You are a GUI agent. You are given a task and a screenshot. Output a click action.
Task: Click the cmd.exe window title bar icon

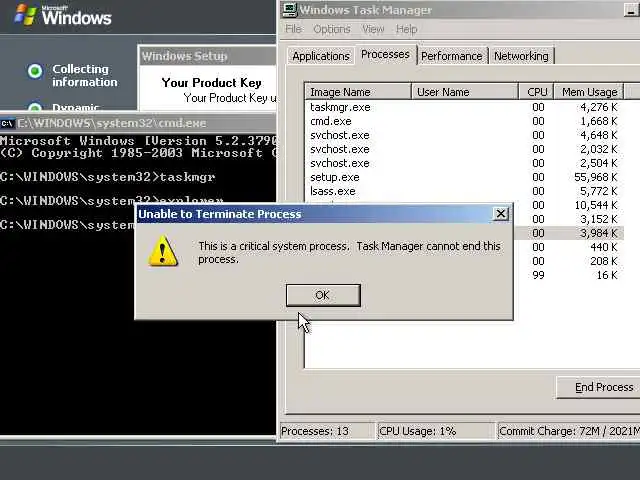pyautogui.click(x=7, y=123)
